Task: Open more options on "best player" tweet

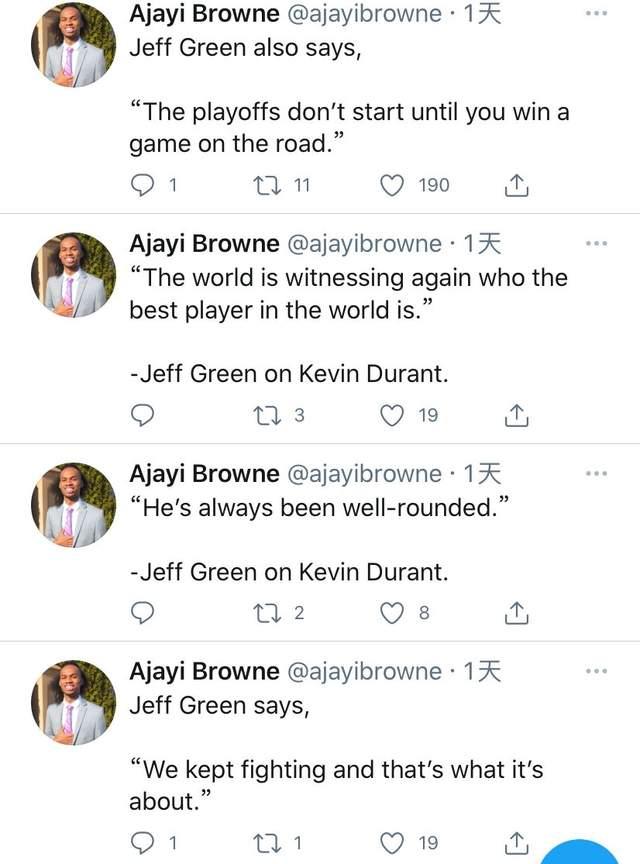Action: click(596, 243)
